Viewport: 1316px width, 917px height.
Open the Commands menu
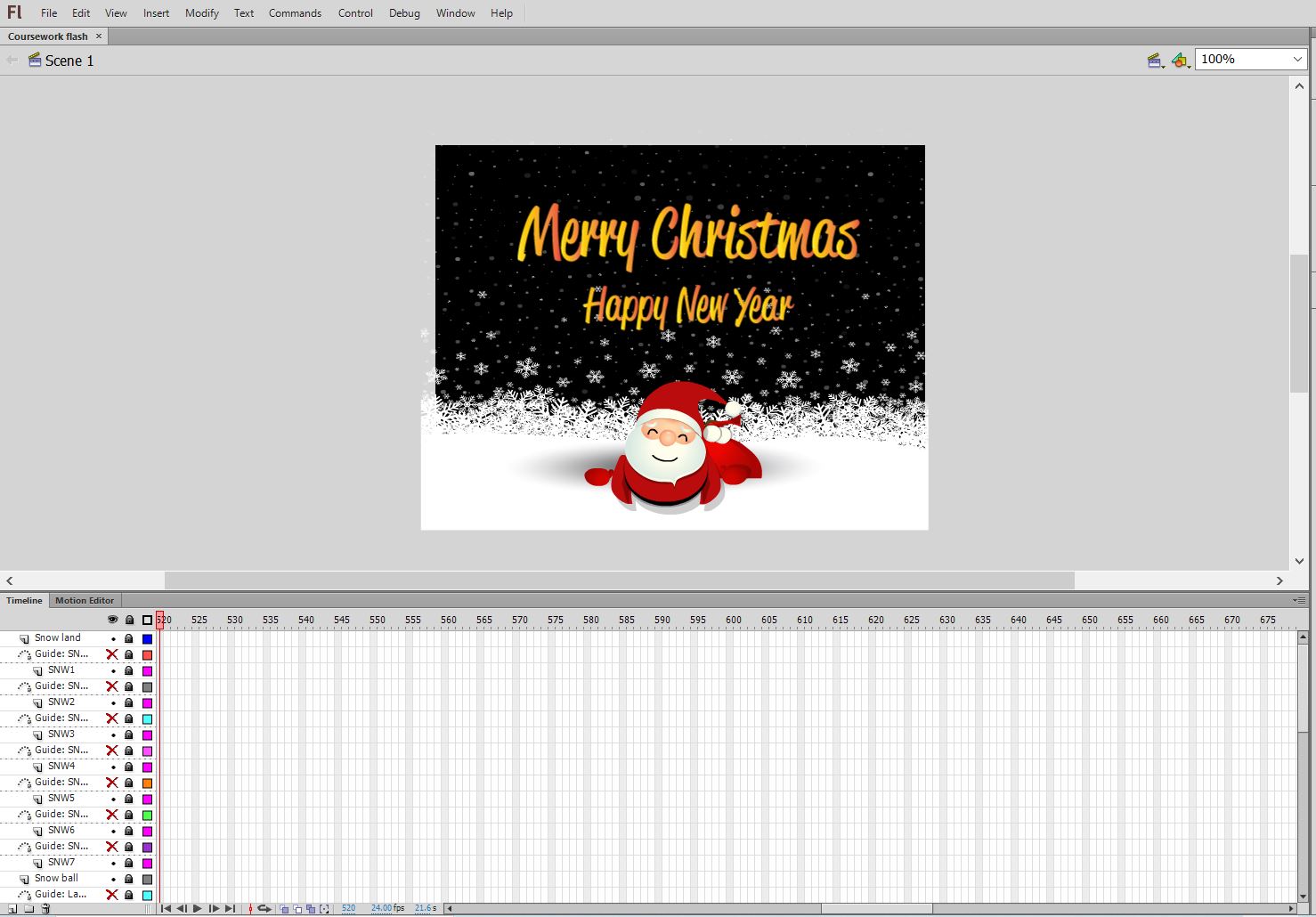point(295,12)
